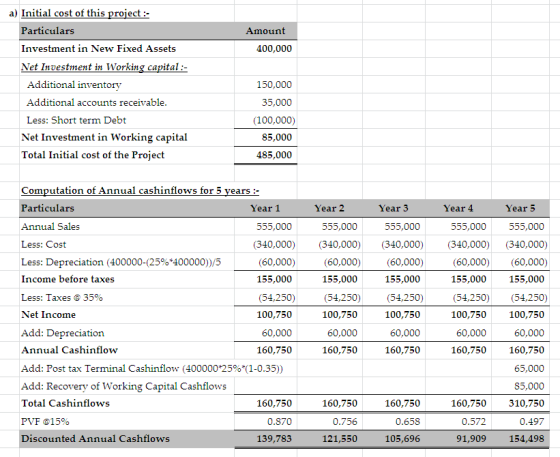Select the "Investment in New Fixed Assets" label
Viewport: 560px width, 457px height.
tap(99, 49)
